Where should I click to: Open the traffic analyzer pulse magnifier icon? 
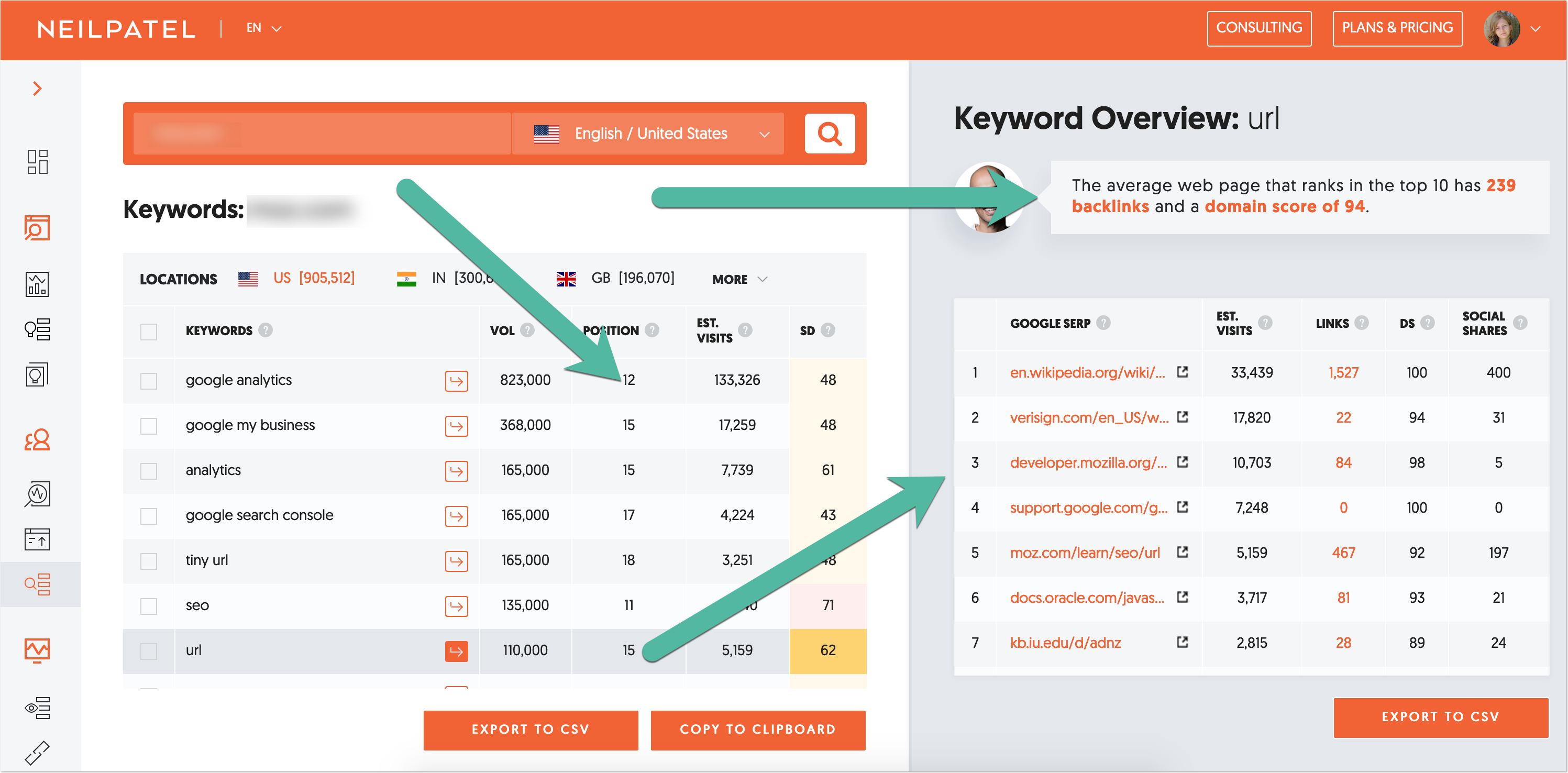[37, 494]
